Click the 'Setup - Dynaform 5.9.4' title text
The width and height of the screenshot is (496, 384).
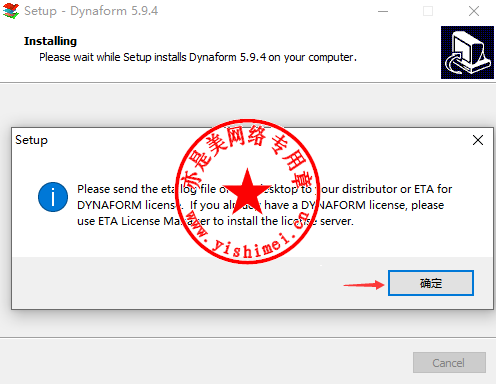91,11
